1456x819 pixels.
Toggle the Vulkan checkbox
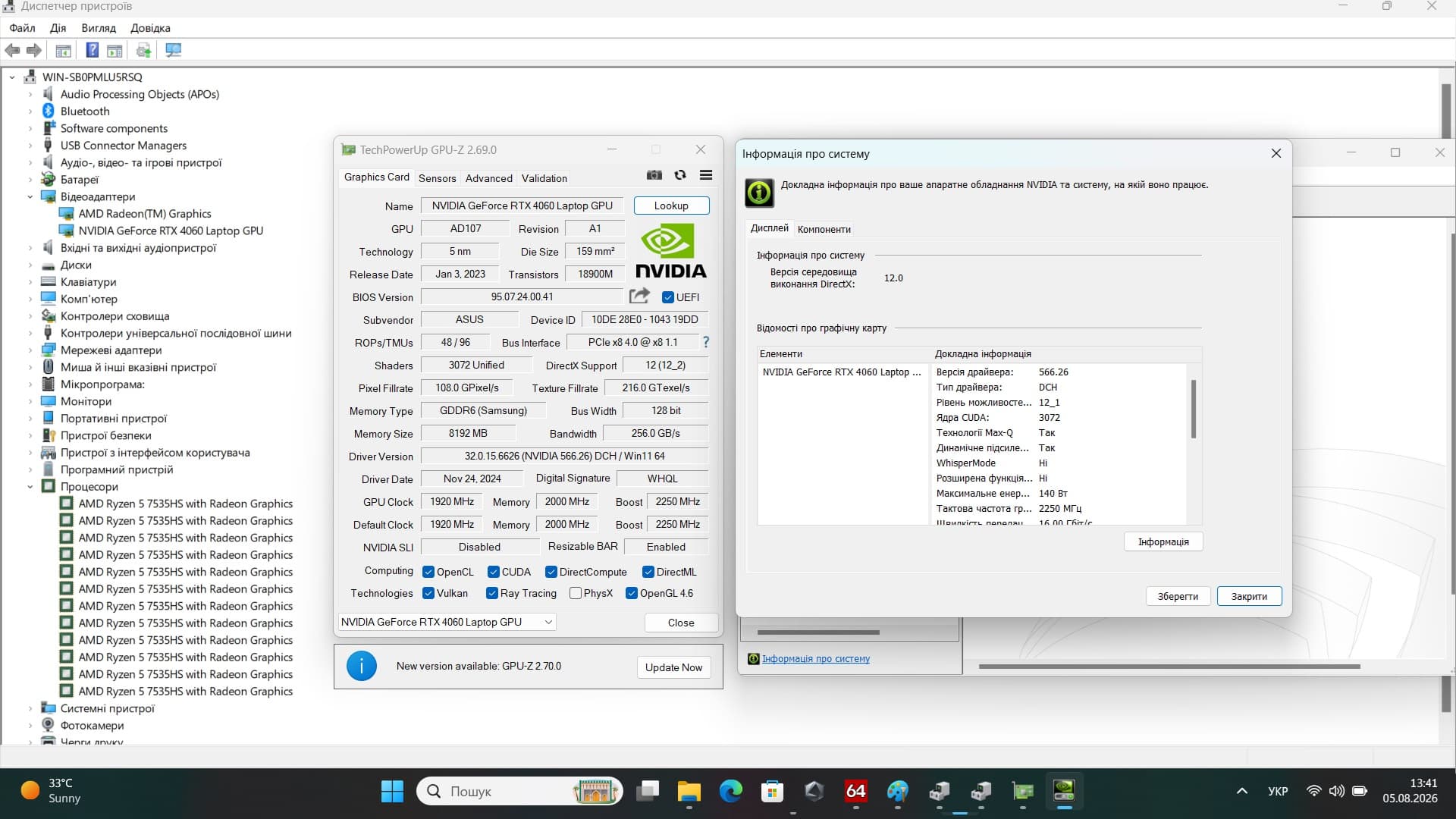(x=428, y=593)
